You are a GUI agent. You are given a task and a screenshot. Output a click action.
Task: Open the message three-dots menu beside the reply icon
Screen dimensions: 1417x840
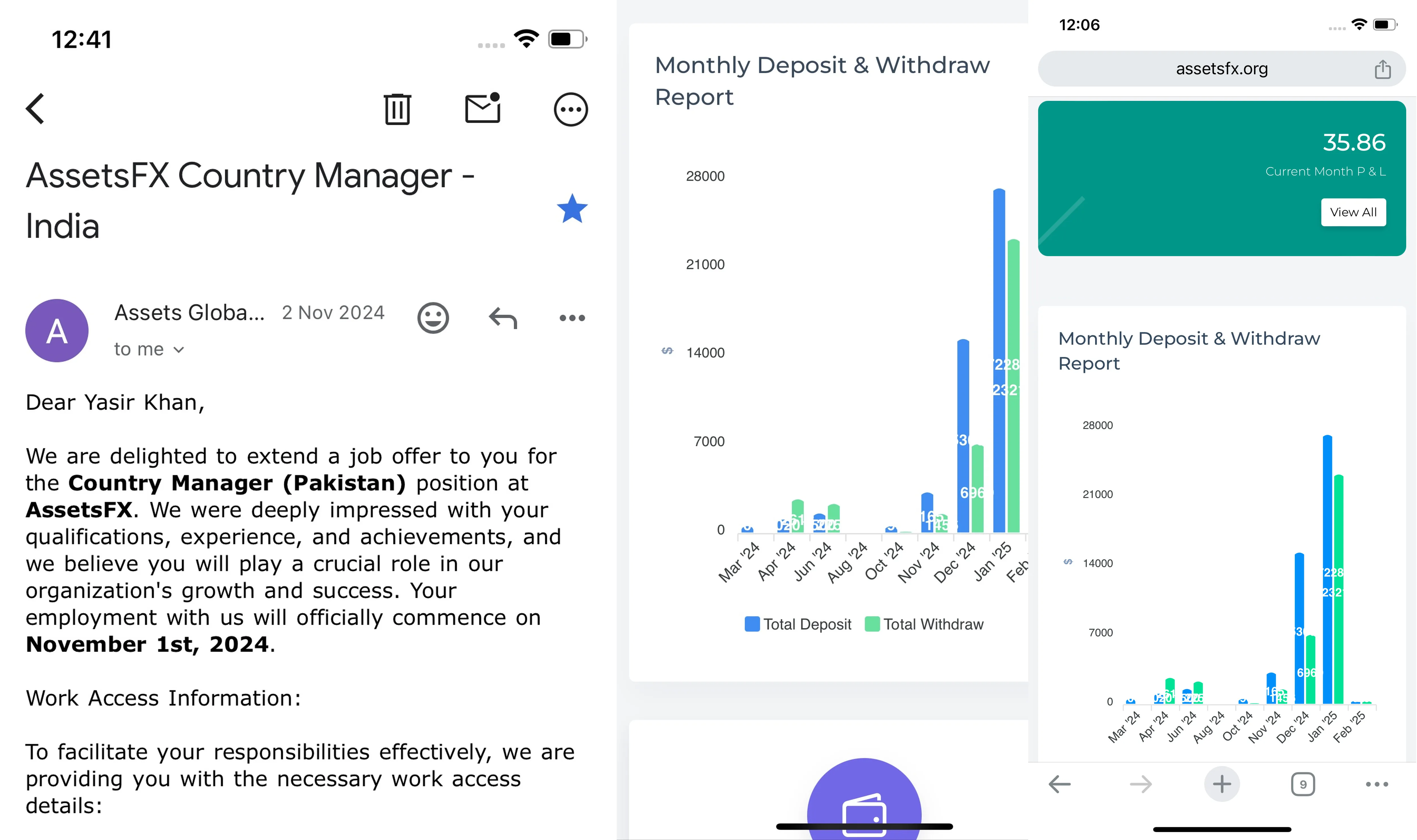pyautogui.click(x=572, y=318)
